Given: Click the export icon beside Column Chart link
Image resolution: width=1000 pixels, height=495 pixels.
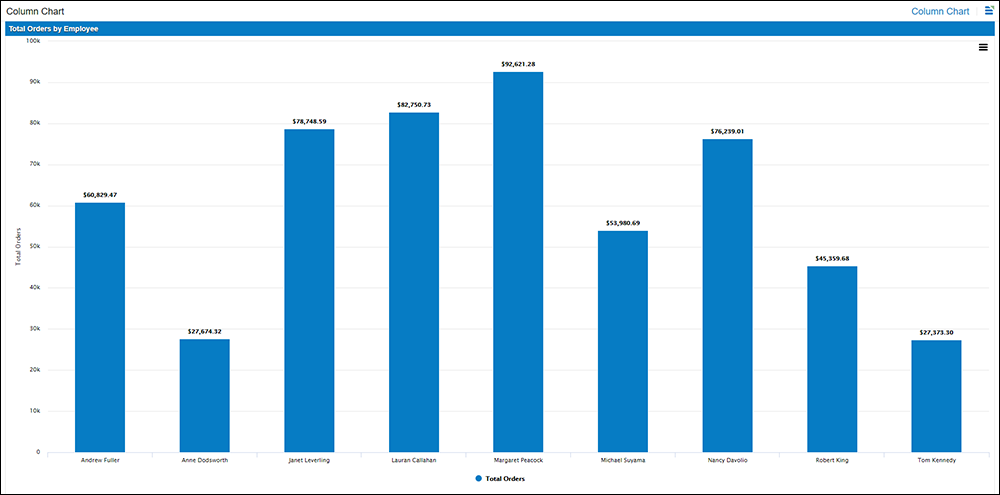Looking at the screenshot, I should [989, 10].
